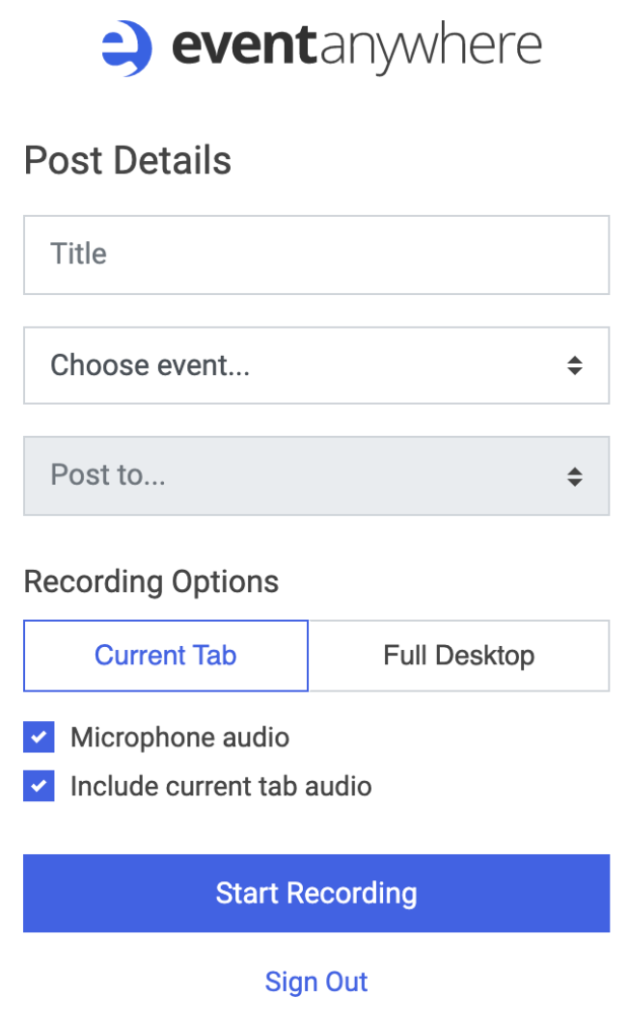Image resolution: width=629 pixels, height=1024 pixels.
Task: Click the blue eventanywhere logo icon
Action: point(127,48)
